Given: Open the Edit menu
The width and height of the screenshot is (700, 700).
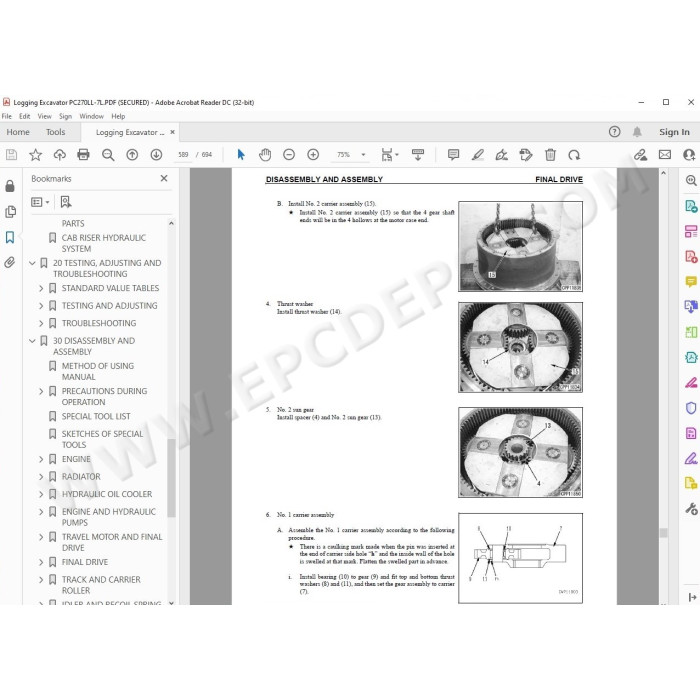Looking at the screenshot, I should (25, 116).
